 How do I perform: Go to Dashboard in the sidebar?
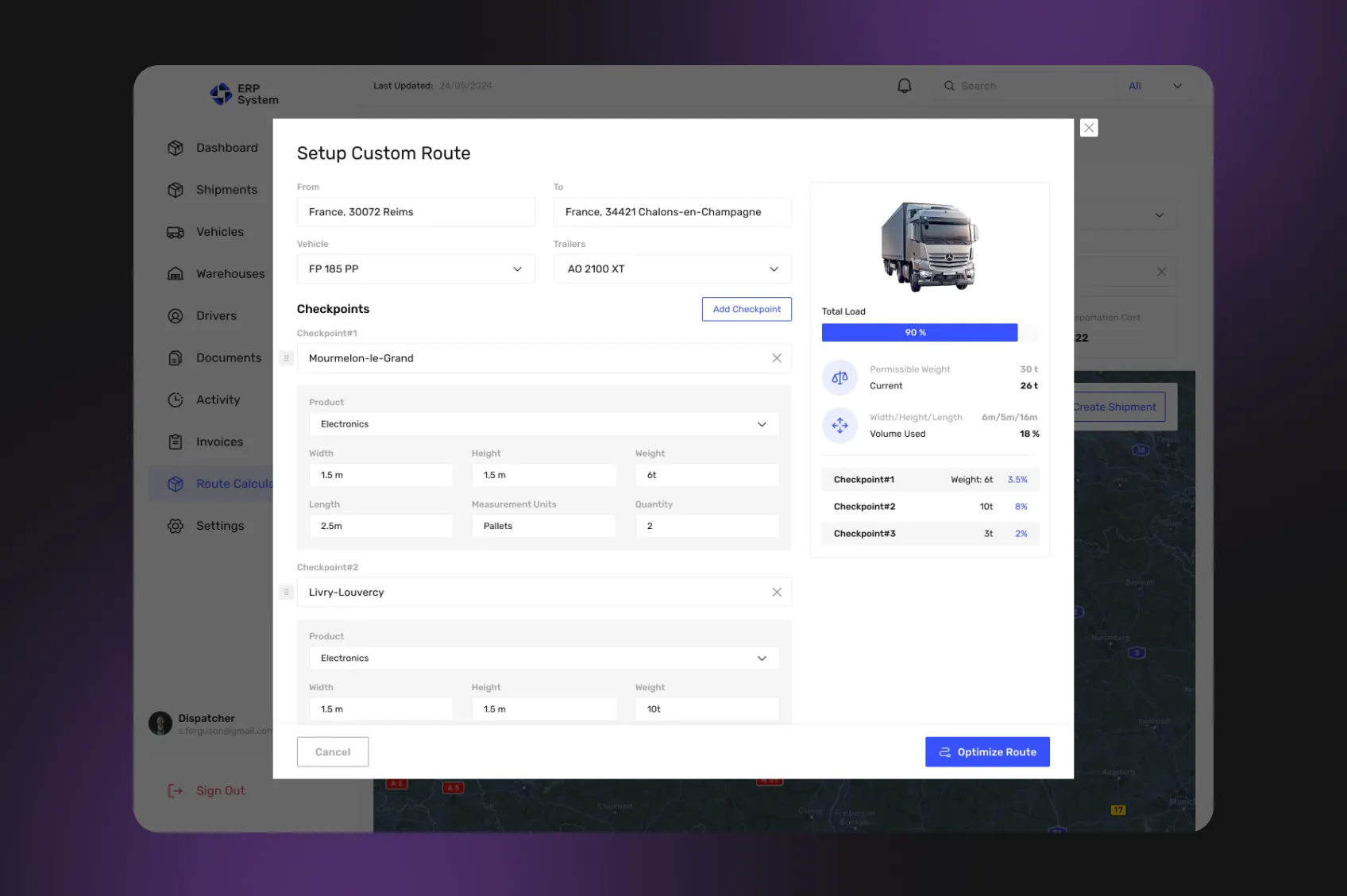[226, 148]
